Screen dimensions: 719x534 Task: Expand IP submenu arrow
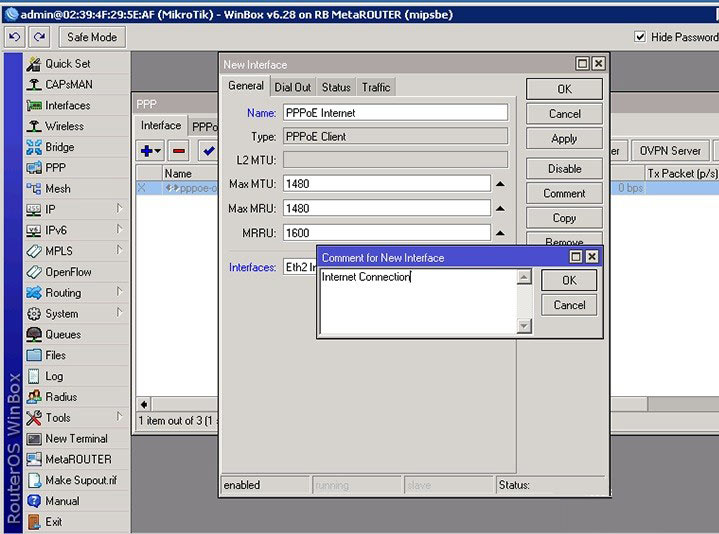(x=119, y=209)
